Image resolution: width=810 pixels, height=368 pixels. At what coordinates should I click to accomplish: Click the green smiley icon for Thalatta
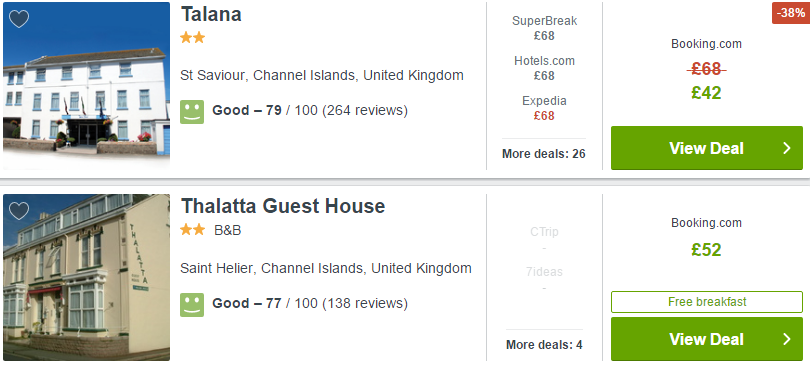(x=192, y=304)
